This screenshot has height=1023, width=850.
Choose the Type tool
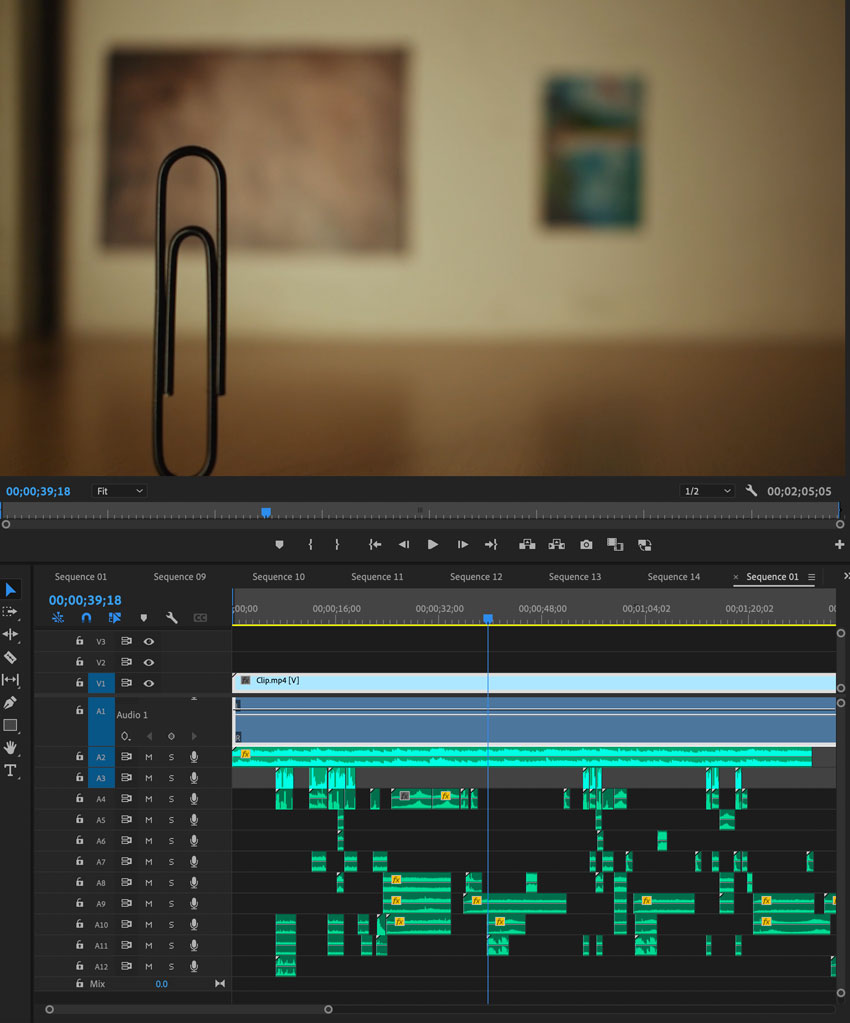pyautogui.click(x=11, y=770)
